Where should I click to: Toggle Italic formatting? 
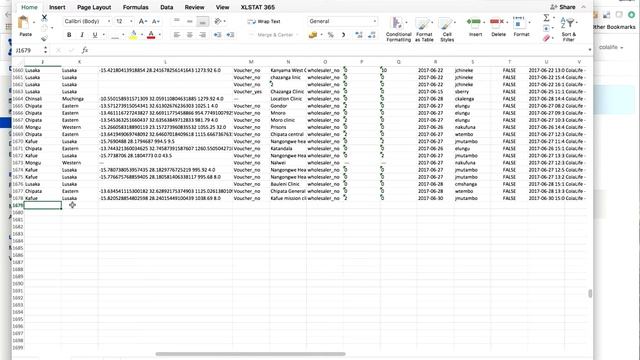coord(82,35)
